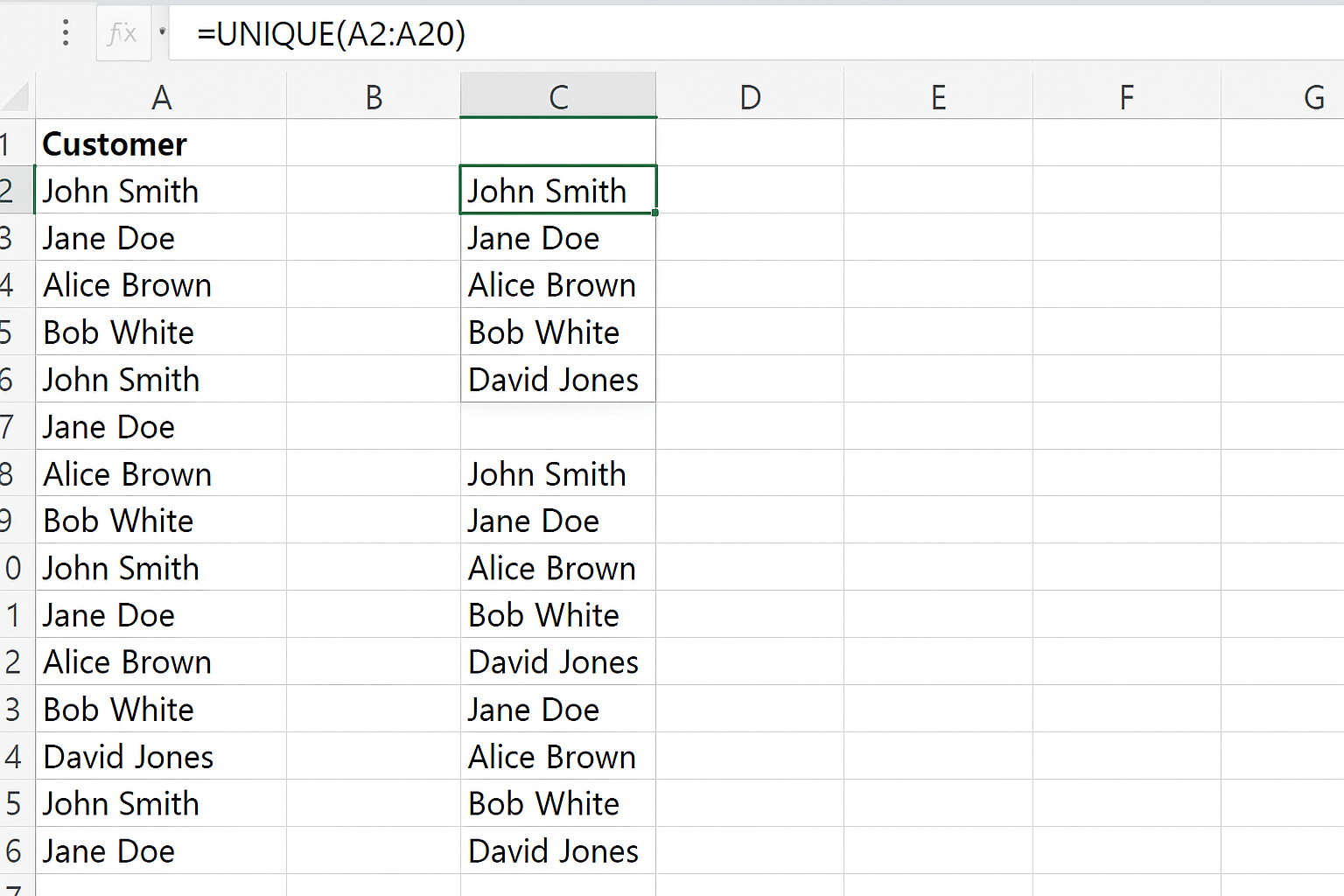1344x896 pixels.
Task: Select Alice Brown in column C row 10
Action: tap(558, 567)
